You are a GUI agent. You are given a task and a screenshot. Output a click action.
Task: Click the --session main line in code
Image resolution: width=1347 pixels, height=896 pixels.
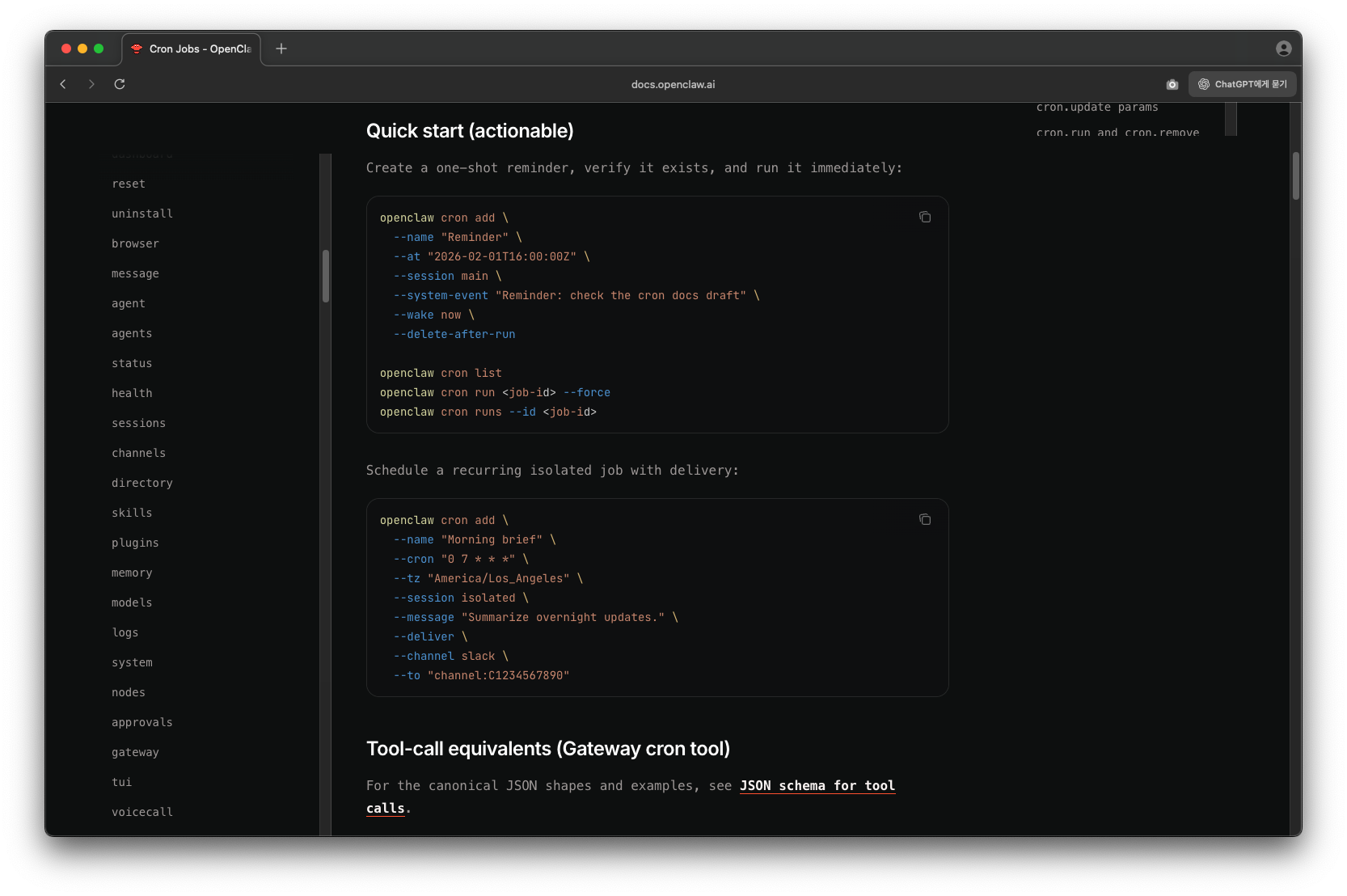pyautogui.click(x=448, y=276)
